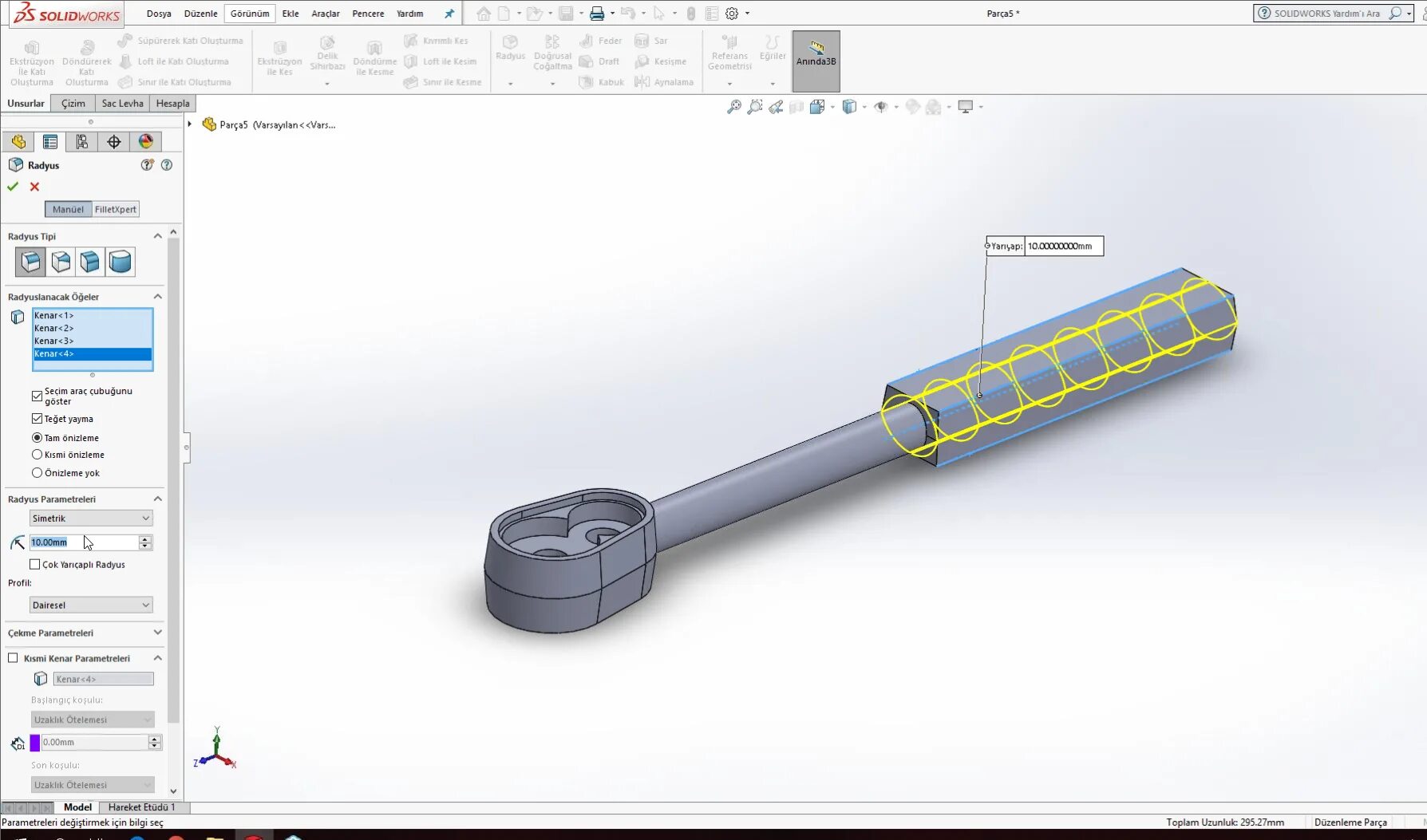Screen dimensions: 1427x840
Task: Open the FeatureManager design tree tab icon
Action: point(18,142)
